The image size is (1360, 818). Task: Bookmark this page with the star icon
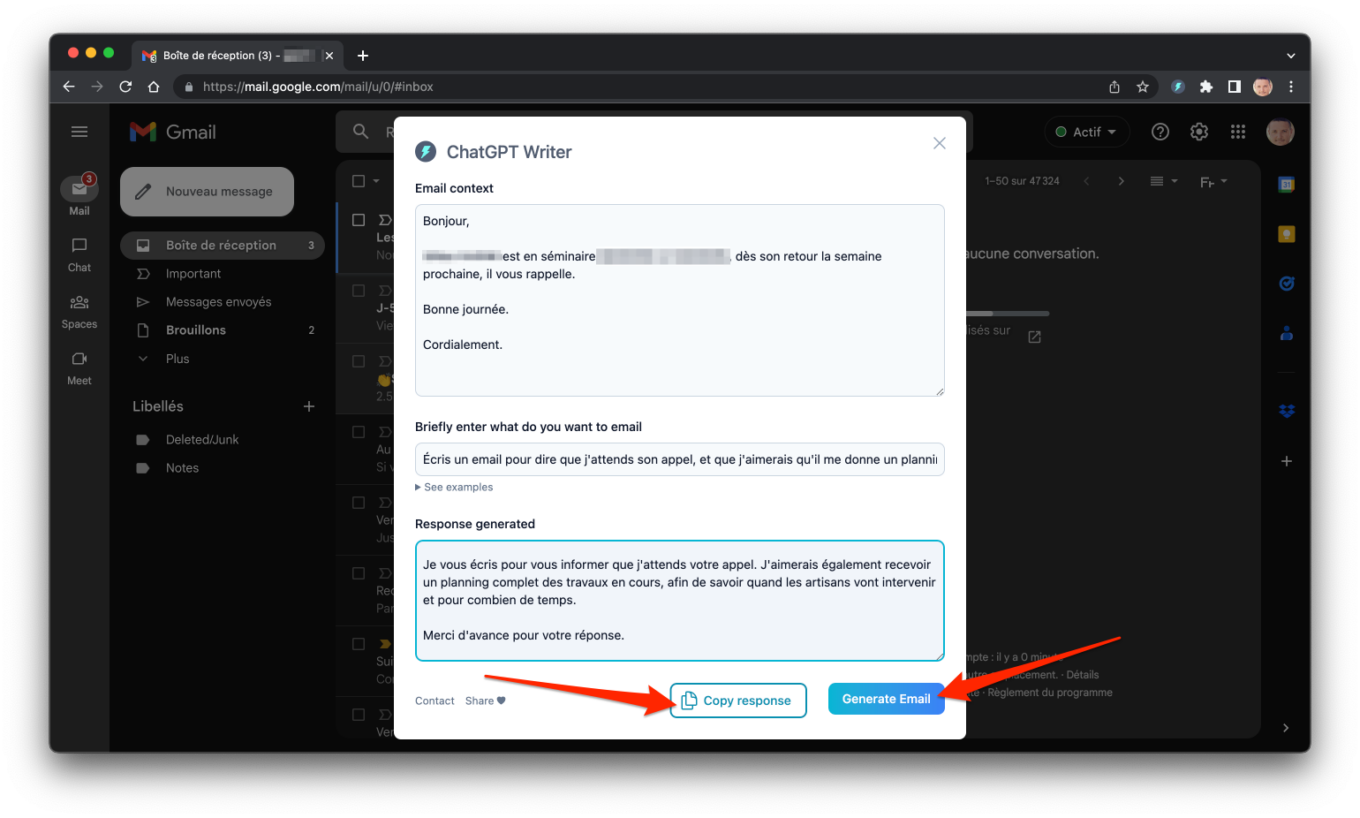pos(1142,87)
